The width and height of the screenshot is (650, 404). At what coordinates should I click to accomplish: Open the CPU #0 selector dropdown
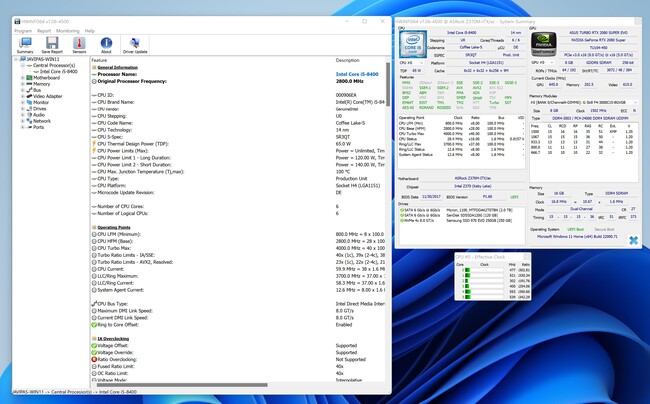412,61
